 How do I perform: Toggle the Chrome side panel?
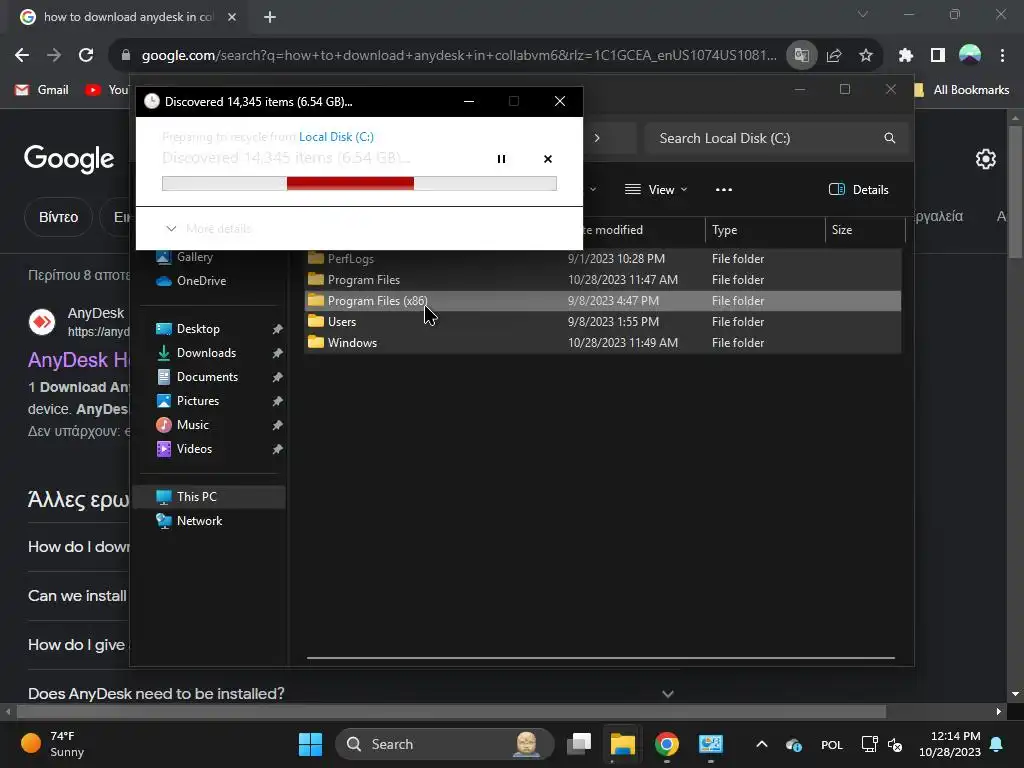pyautogui.click(x=937, y=56)
